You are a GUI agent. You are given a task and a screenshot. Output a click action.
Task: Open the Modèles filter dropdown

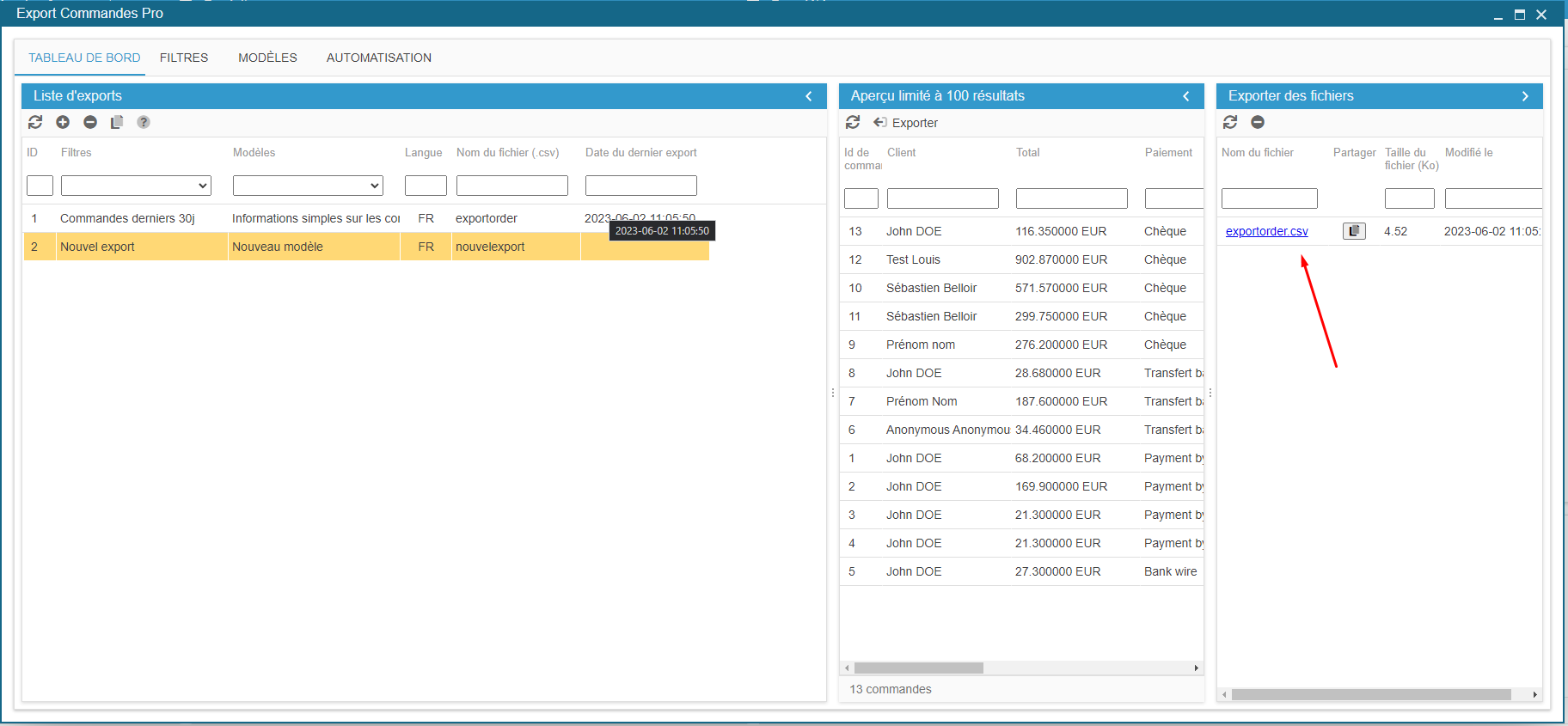308,186
